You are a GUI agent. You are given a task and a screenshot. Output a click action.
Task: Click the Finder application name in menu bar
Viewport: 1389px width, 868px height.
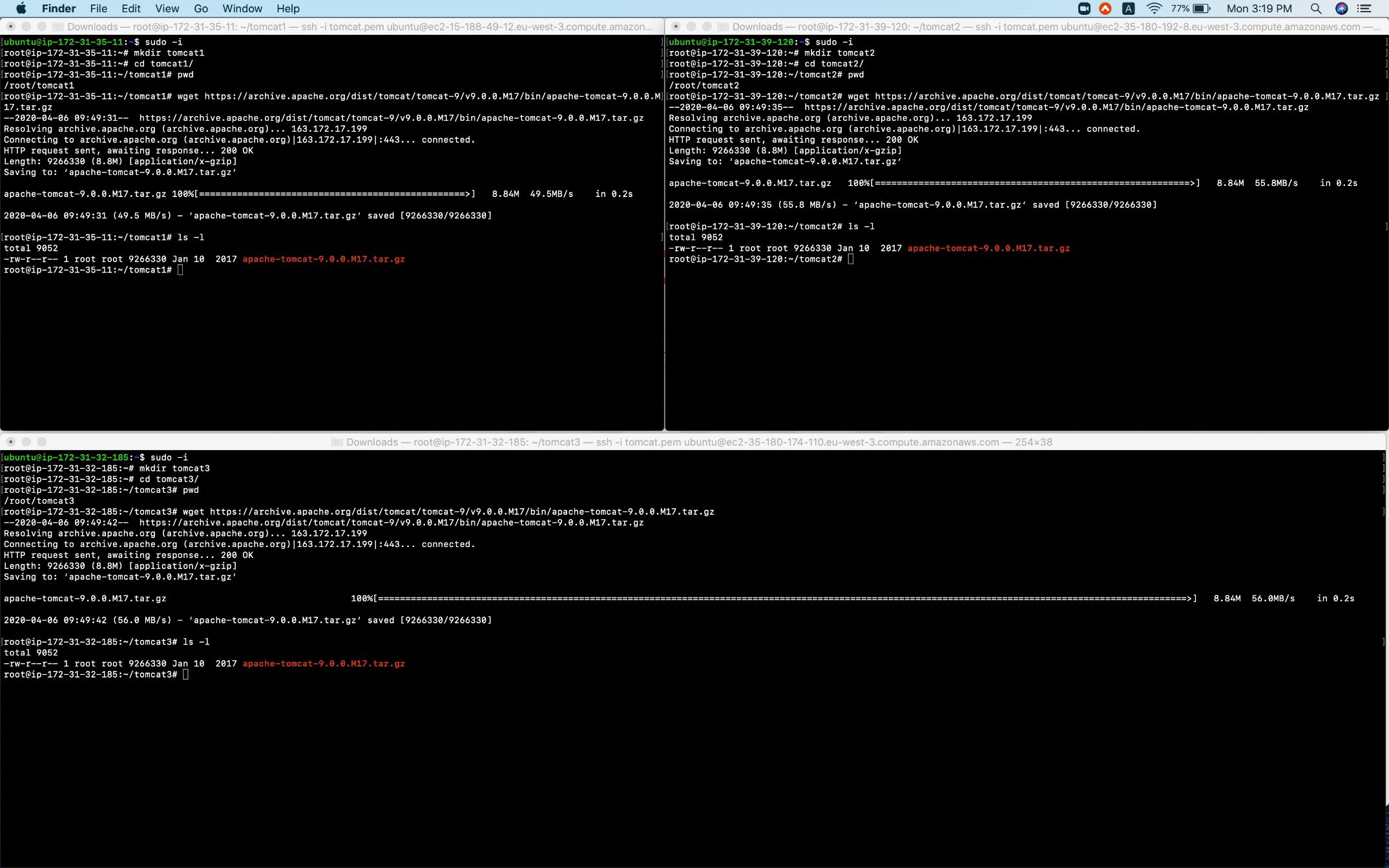tap(57, 9)
